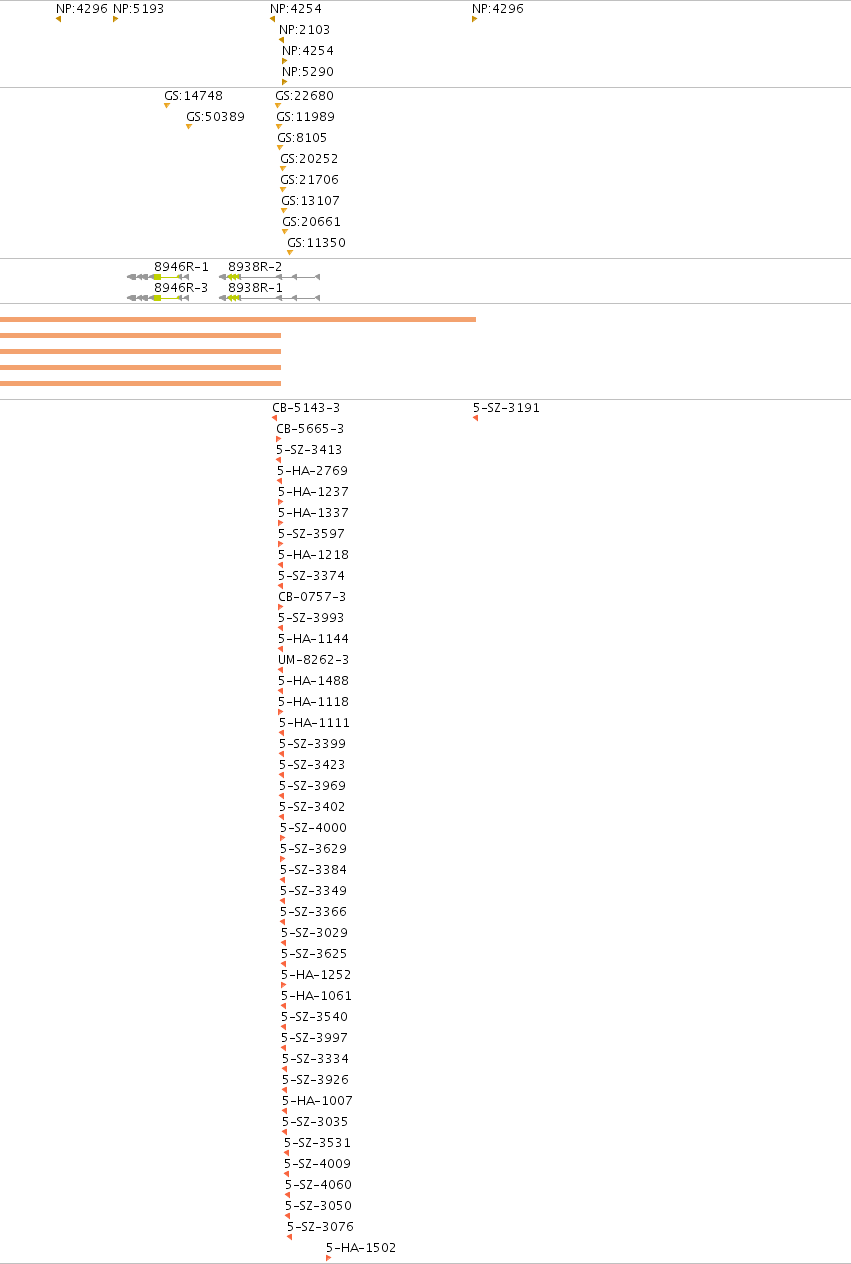Click the UM-8262-3 label

click(313, 660)
